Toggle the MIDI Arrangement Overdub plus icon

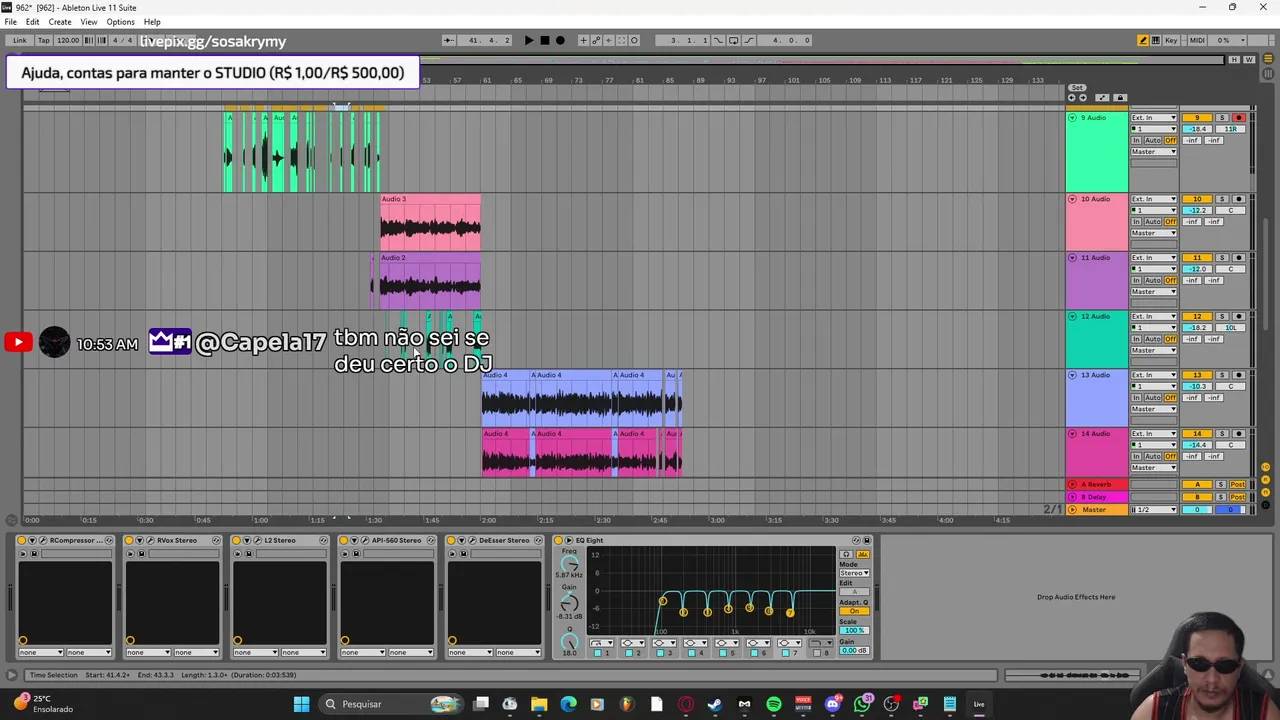pyautogui.click(x=583, y=40)
